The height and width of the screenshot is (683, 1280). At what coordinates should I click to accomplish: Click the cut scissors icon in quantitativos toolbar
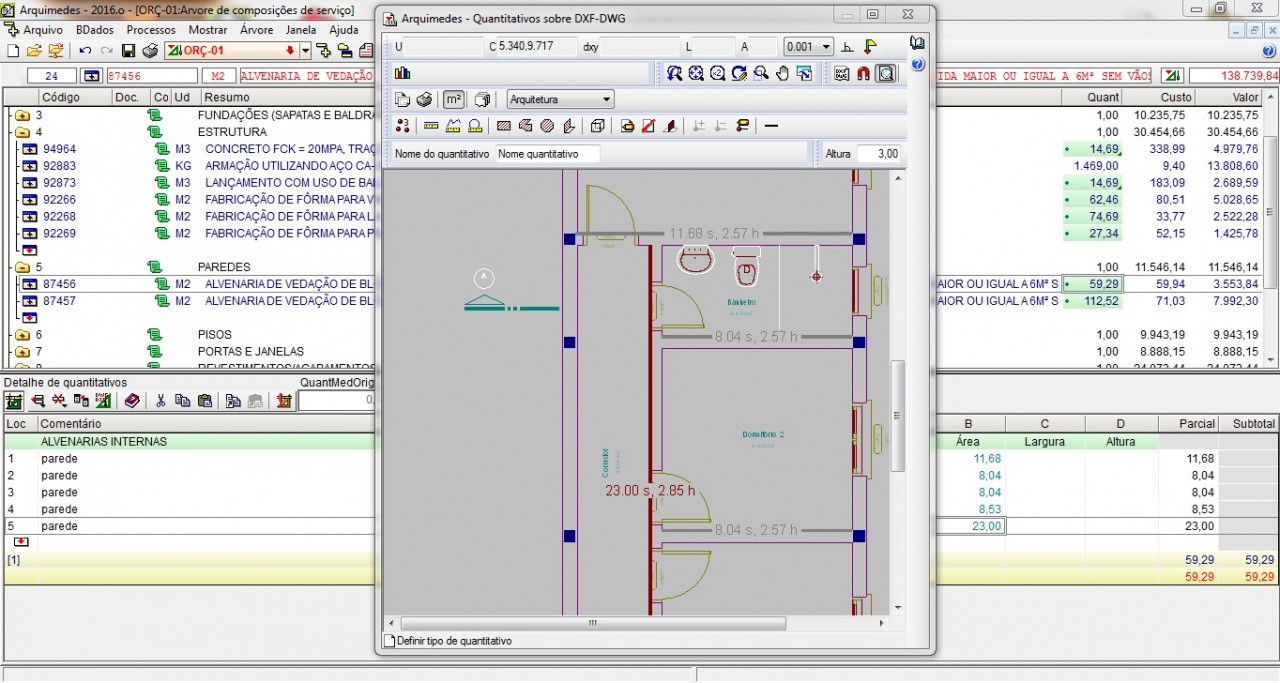[160, 401]
